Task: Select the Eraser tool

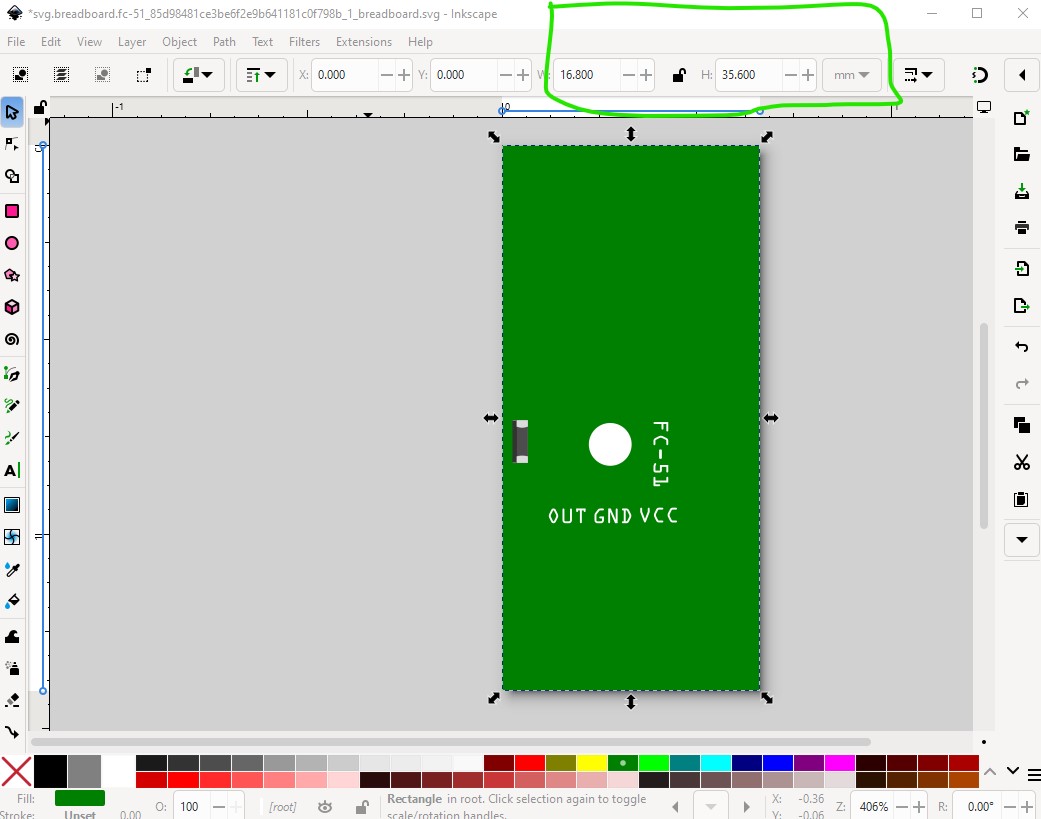Action: [12, 699]
